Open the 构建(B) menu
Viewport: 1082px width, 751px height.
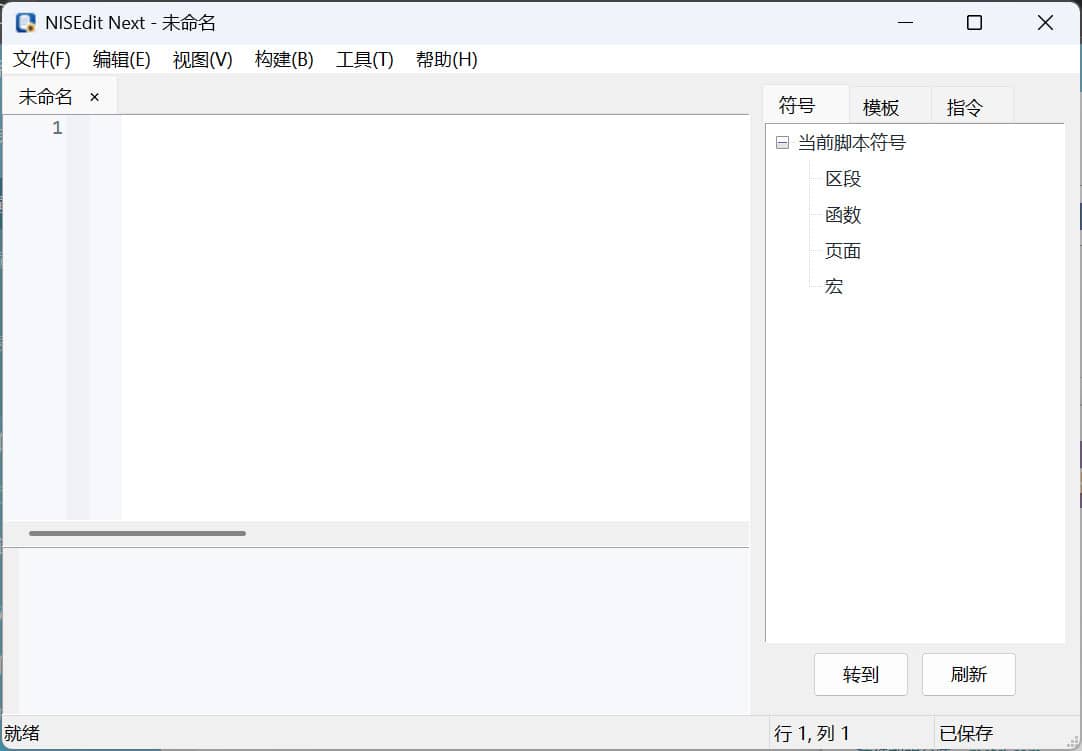(x=284, y=60)
